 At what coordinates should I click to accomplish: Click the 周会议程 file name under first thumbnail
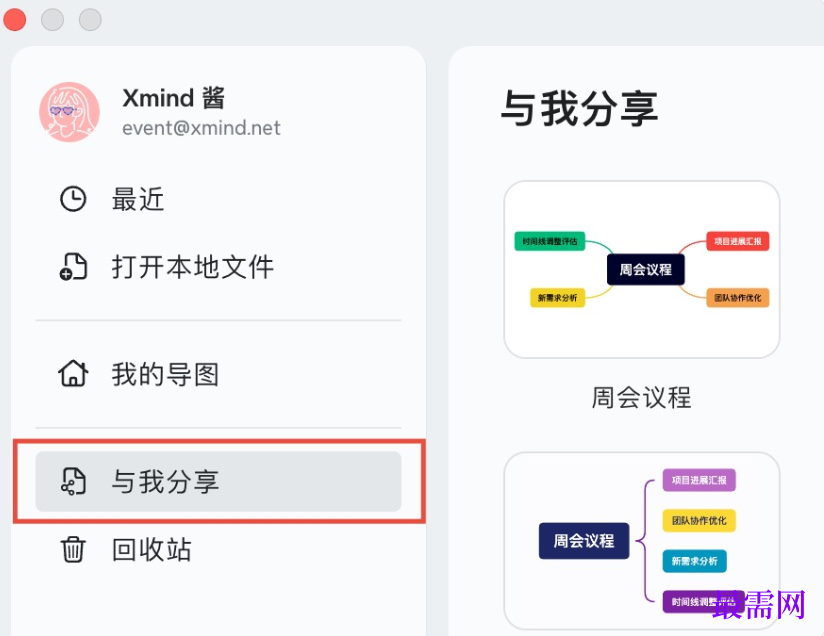[x=641, y=397]
